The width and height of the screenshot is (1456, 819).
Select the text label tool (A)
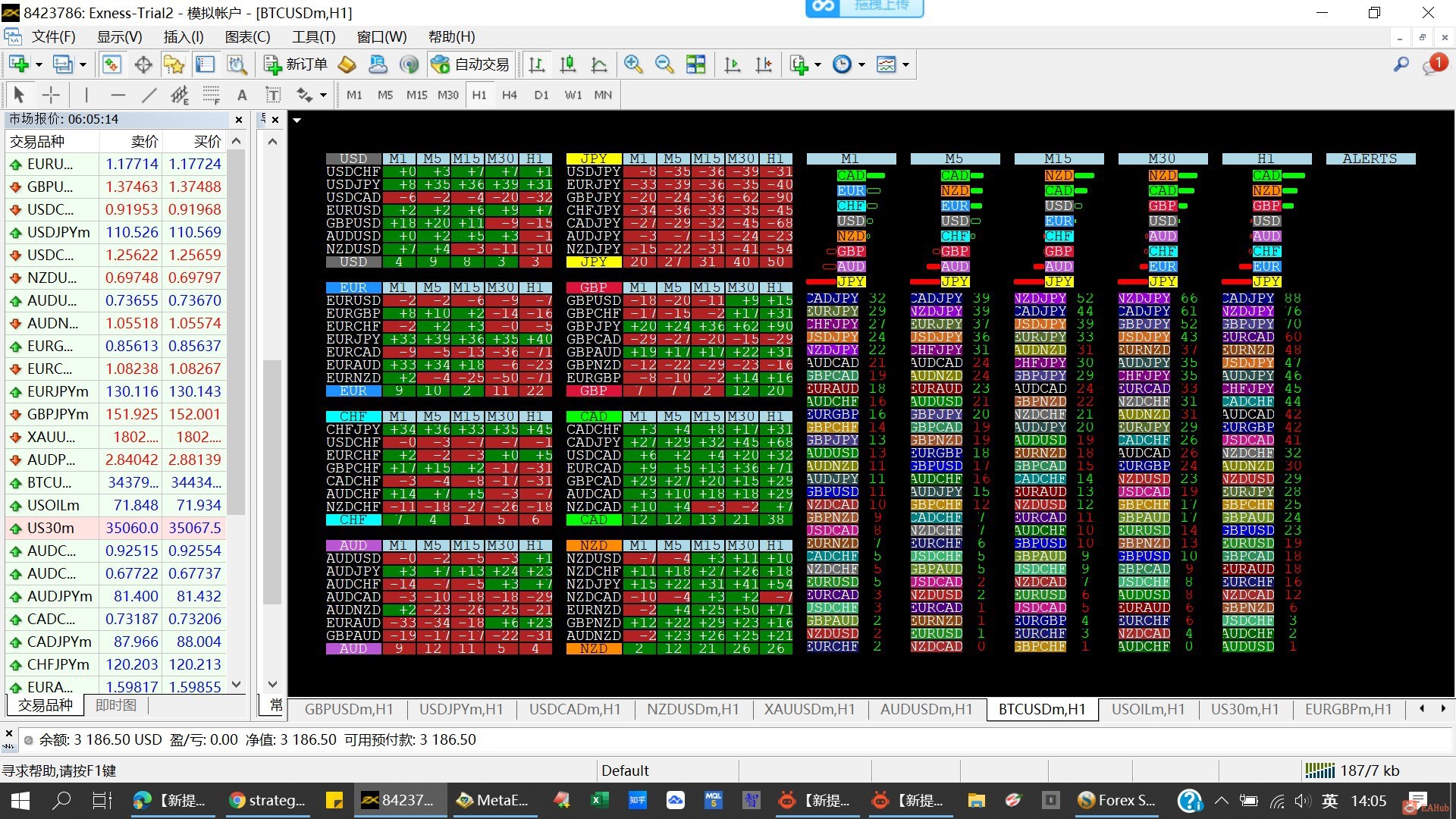coord(242,95)
